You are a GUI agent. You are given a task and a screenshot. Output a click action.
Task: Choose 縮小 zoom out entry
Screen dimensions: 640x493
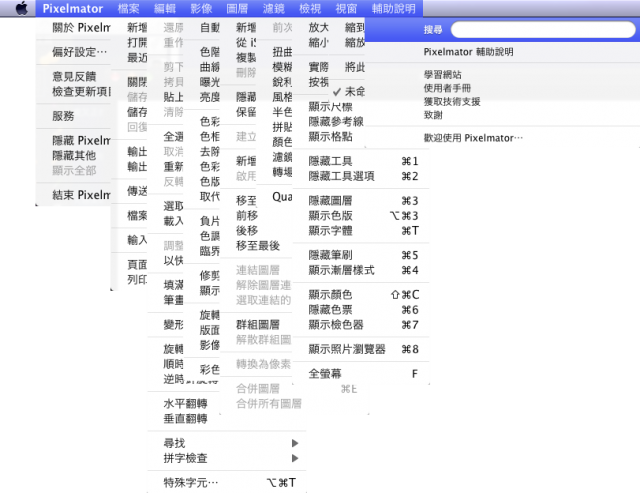[318, 42]
